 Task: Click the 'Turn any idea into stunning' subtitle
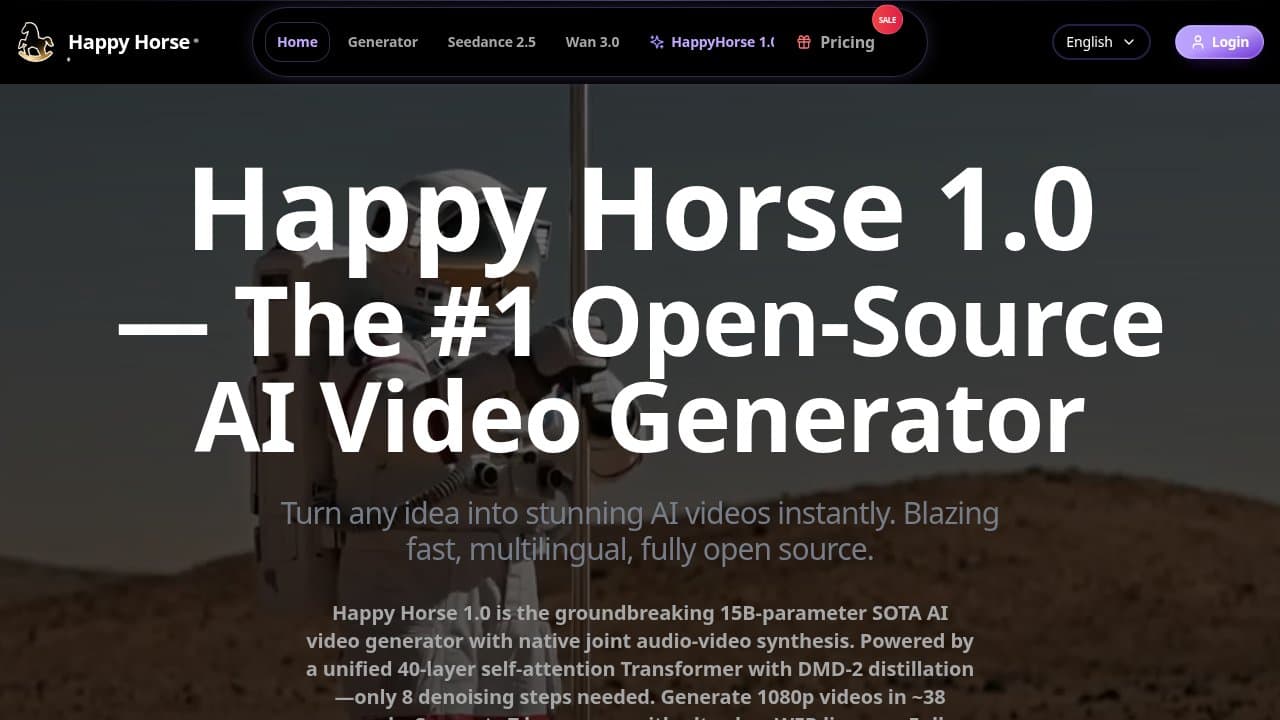coord(640,531)
